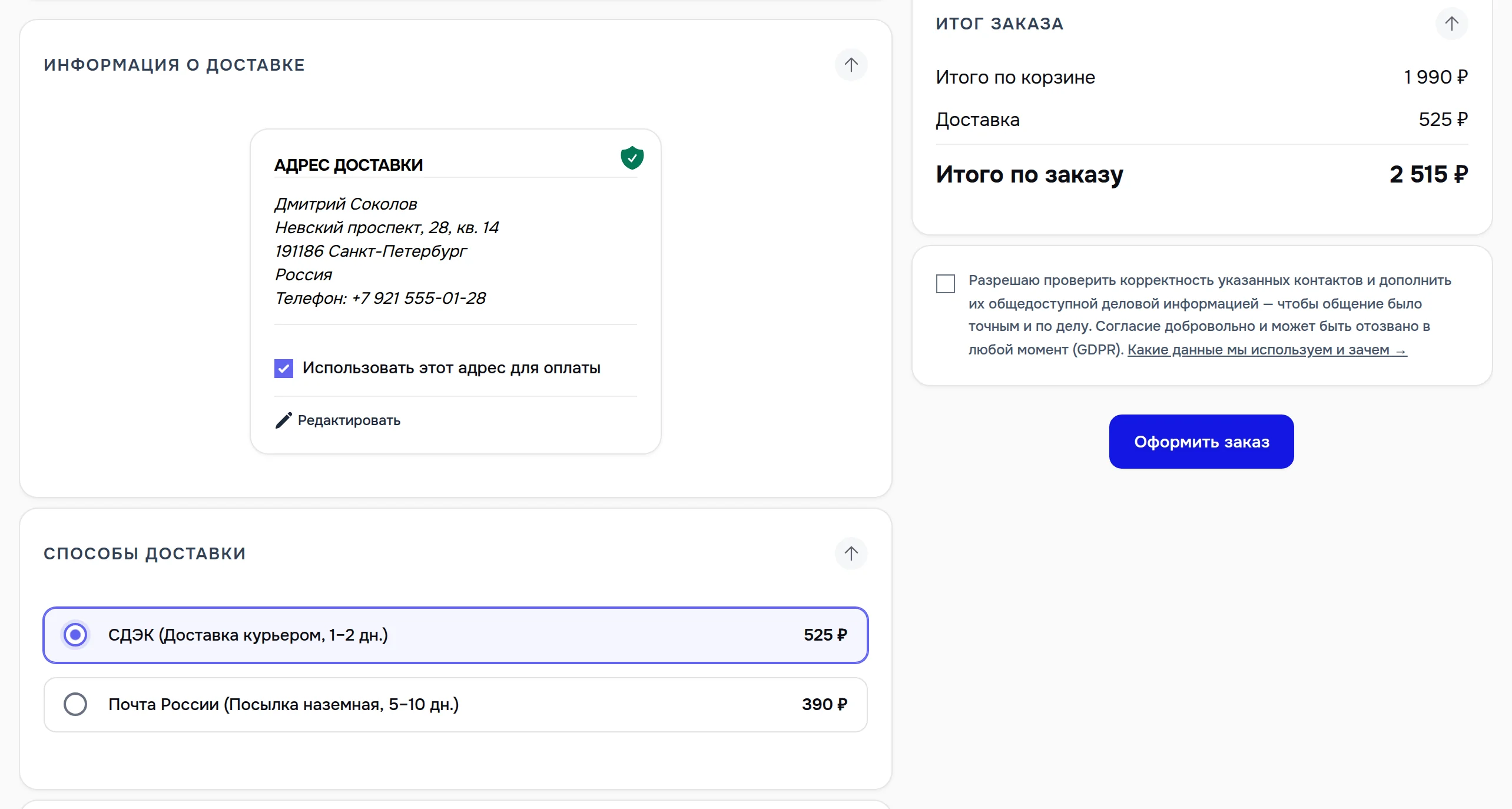This screenshot has height=809, width=1512.
Task: Click the СДЭК 525 ₽ price
Action: click(x=825, y=635)
